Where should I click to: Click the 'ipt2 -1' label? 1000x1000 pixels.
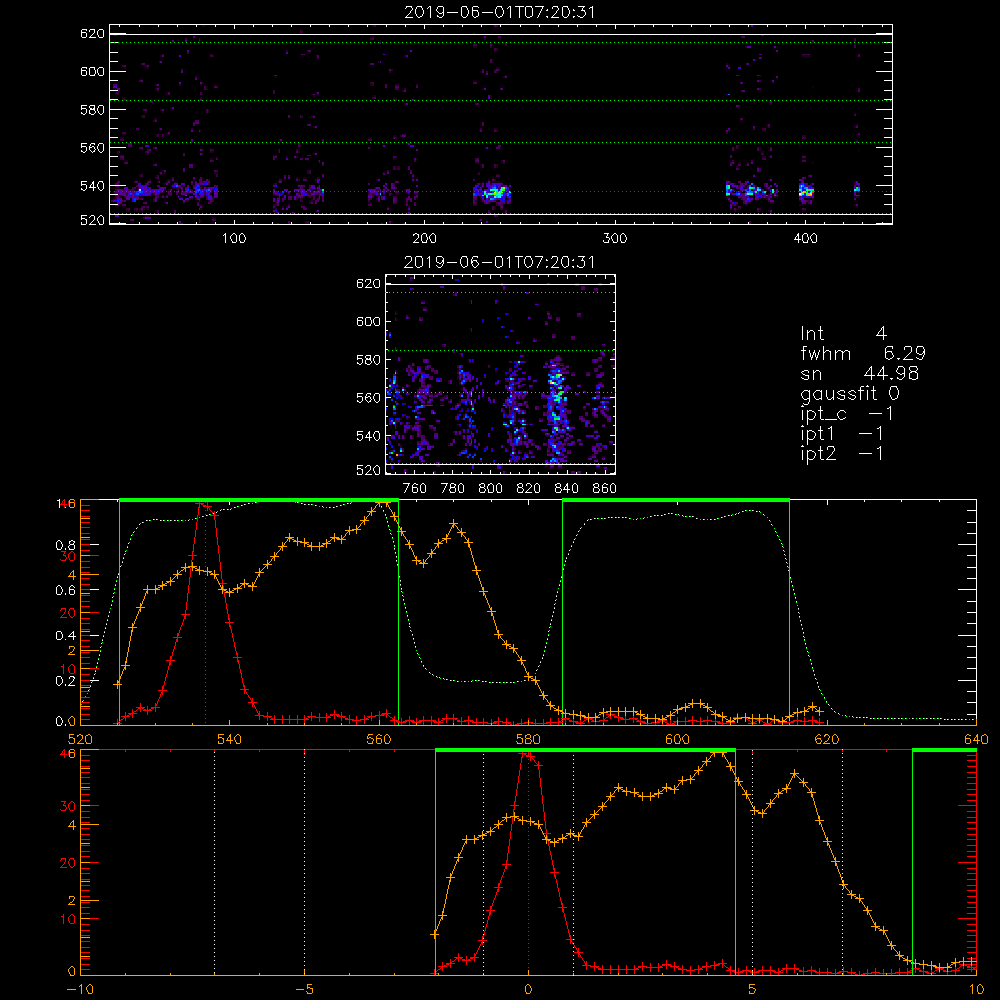(x=841, y=454)
